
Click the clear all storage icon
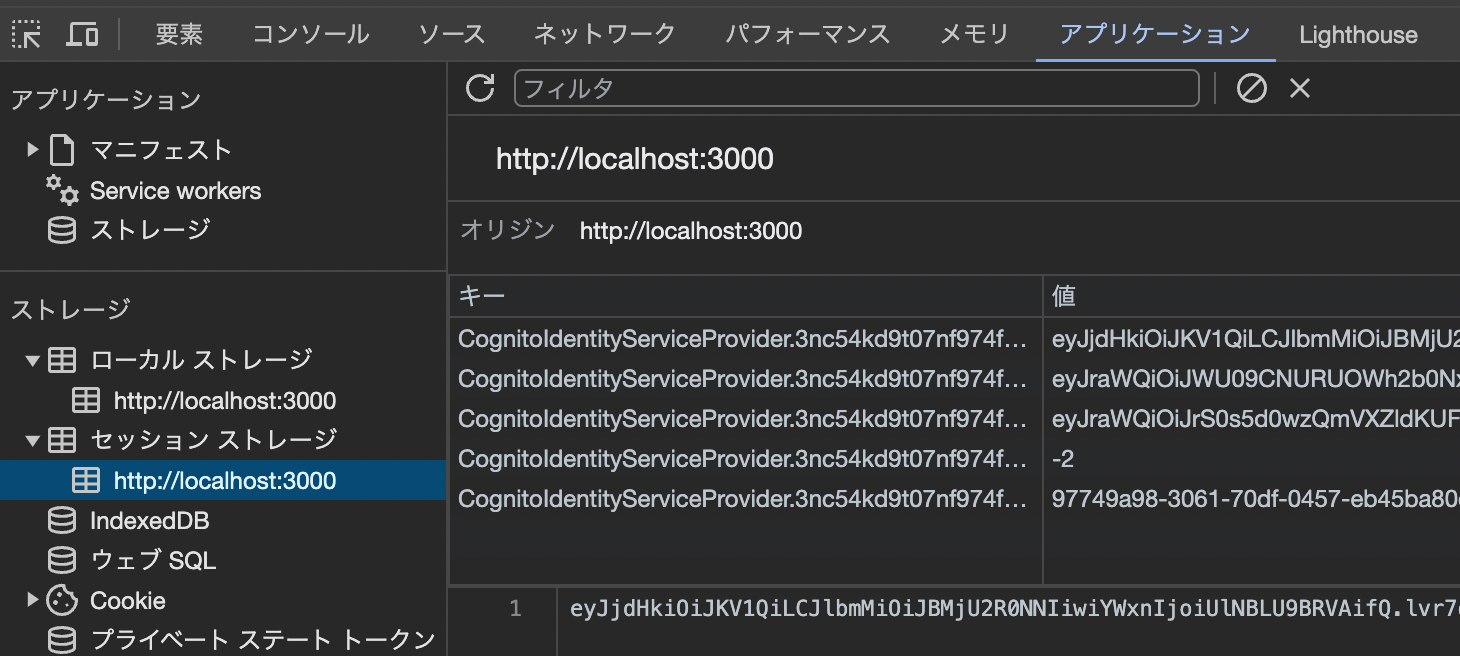1251,88
